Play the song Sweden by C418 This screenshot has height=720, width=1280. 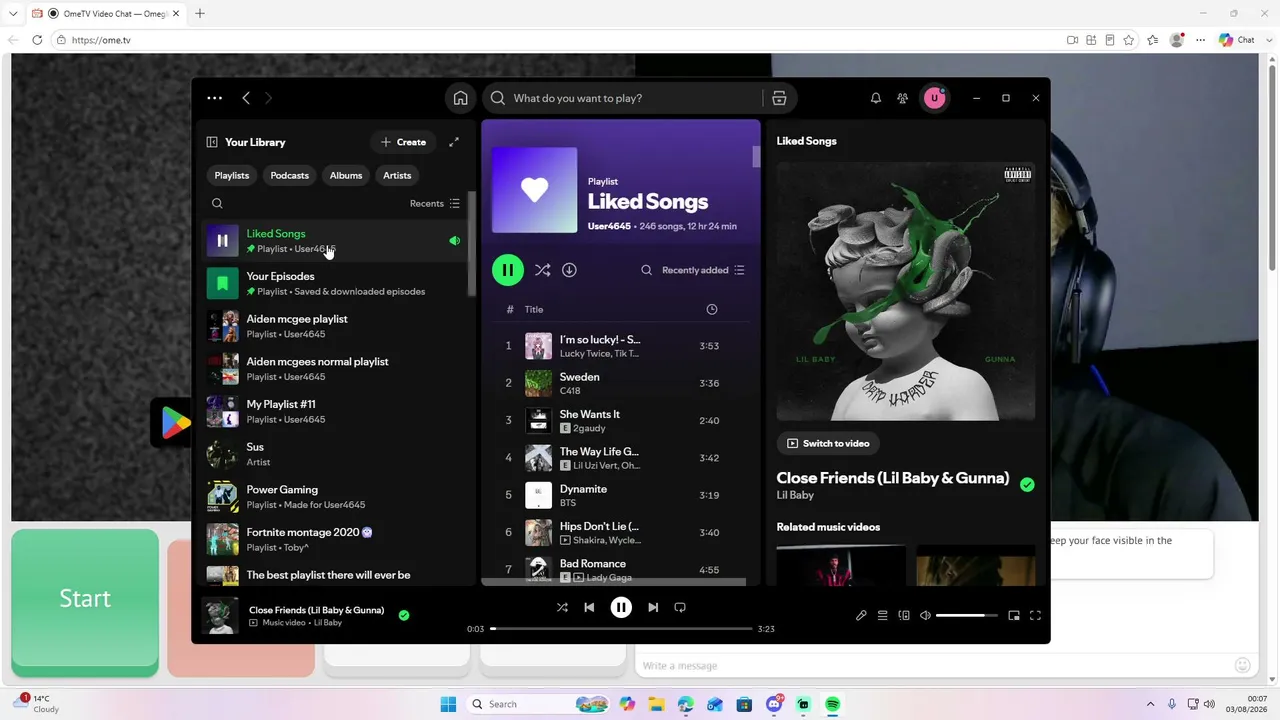click(x=622, y=383)
